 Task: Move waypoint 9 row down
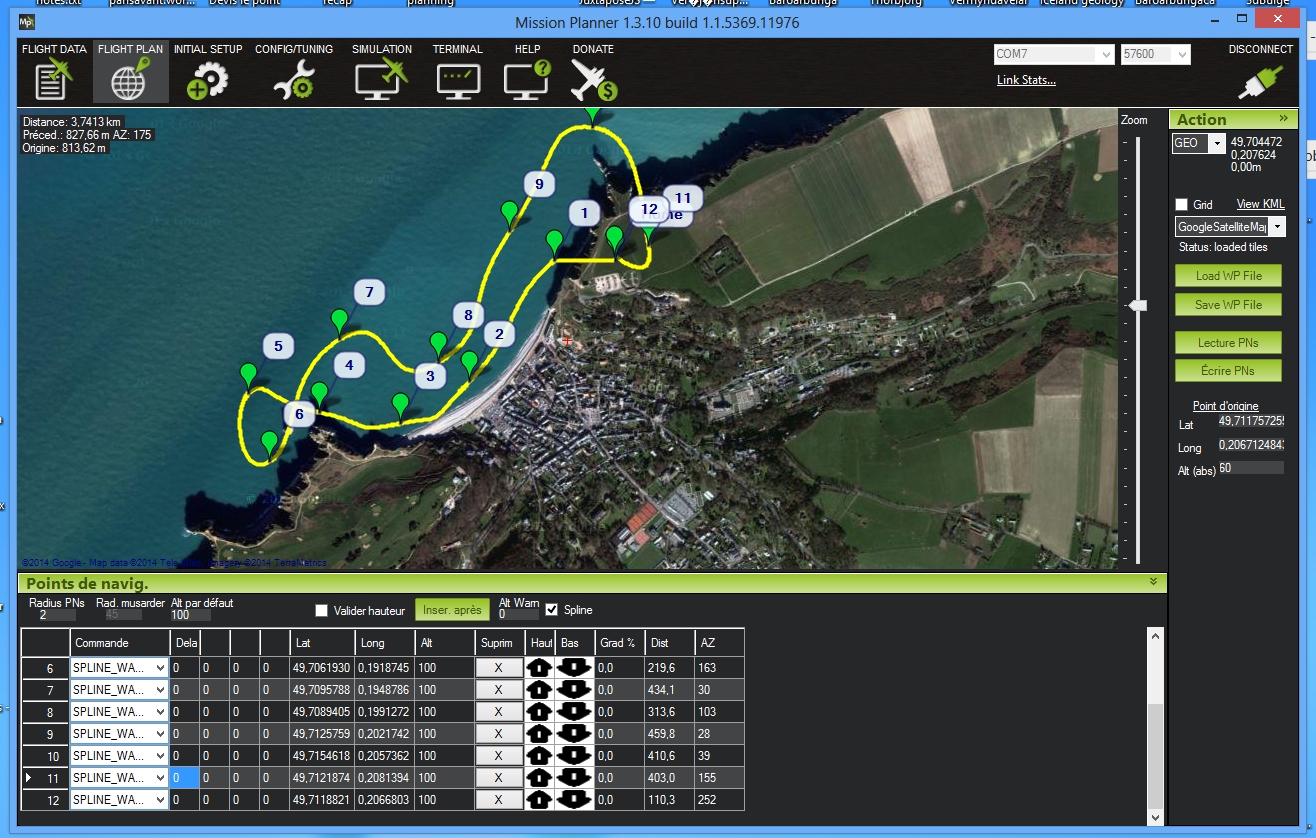pyautogui.click(x=573, y=734)
